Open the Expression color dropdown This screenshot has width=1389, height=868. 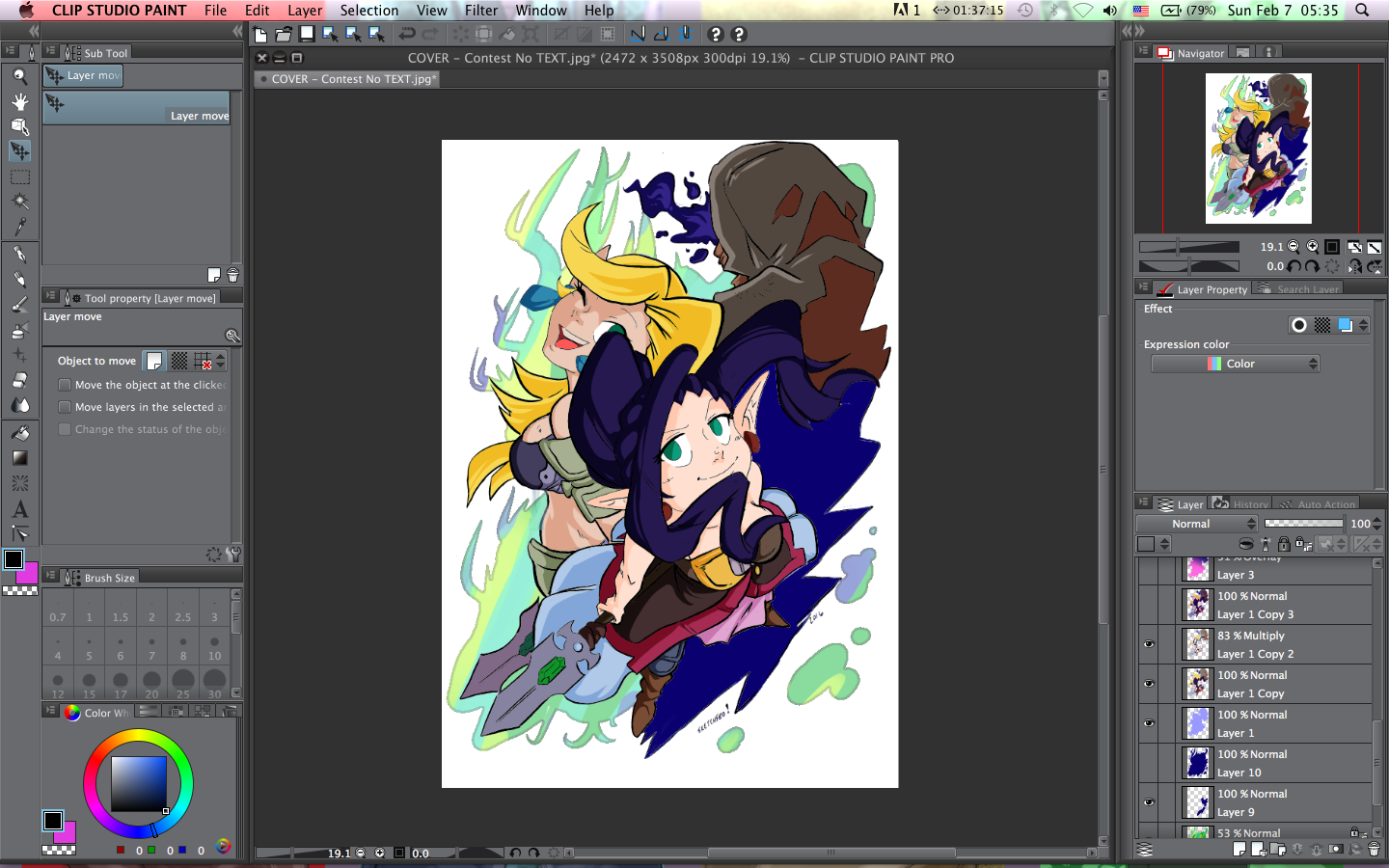point(1235,364)
